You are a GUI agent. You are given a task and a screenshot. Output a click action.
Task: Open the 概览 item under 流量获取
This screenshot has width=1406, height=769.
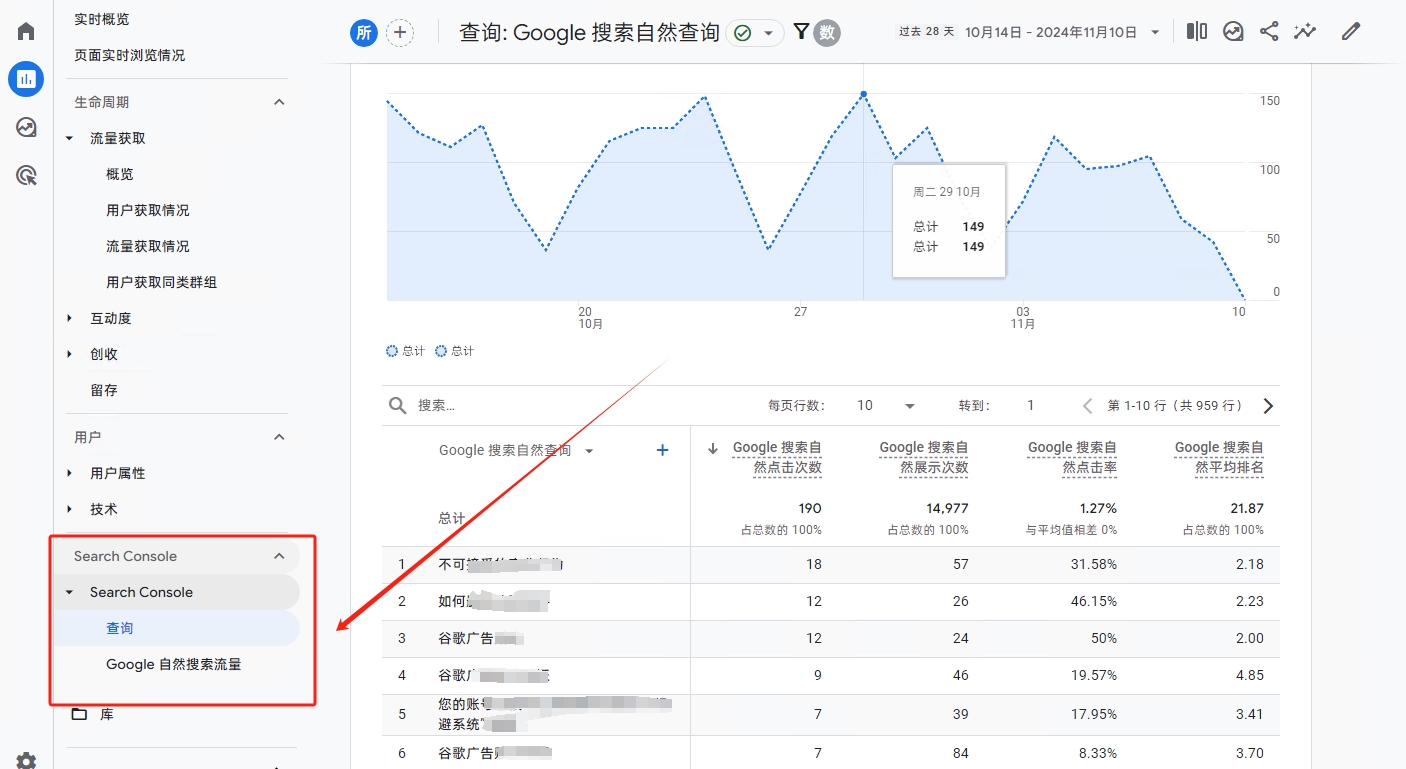click(x=120, y=174)
